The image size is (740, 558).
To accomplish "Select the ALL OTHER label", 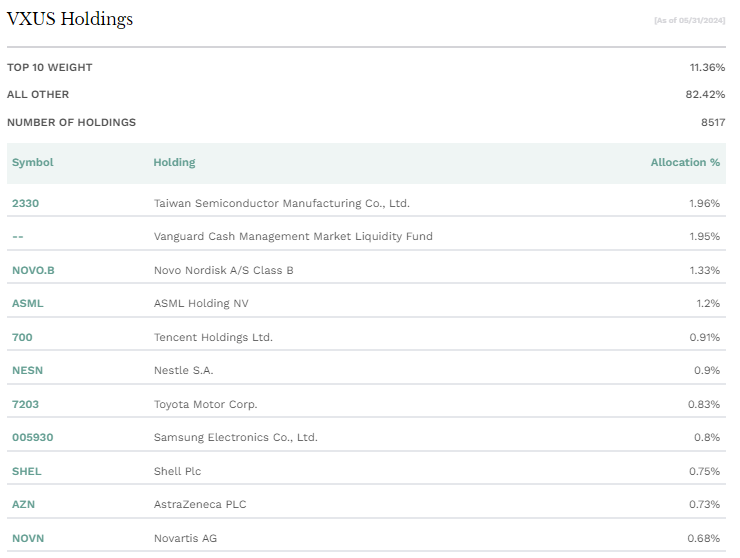I will click(x=38, y=94).
